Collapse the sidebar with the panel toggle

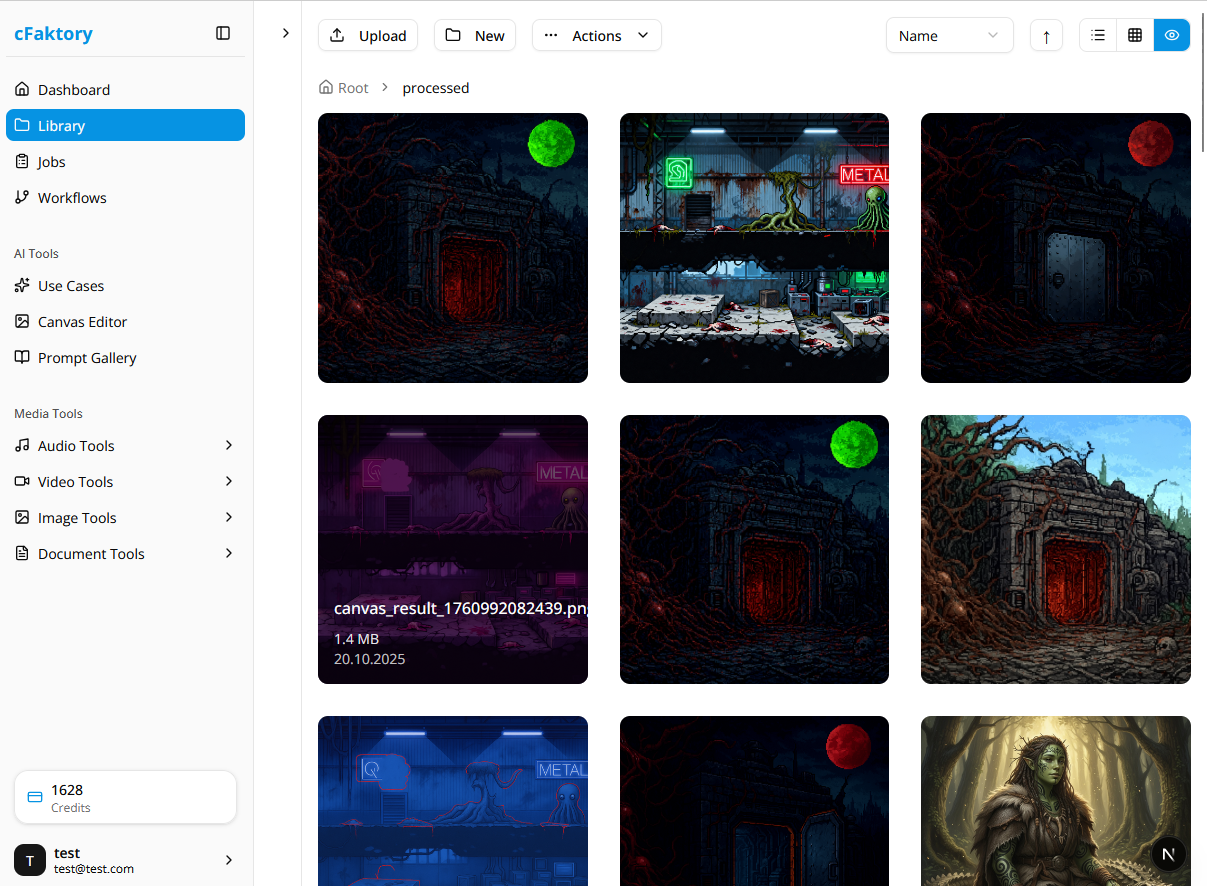pos(222,32)
